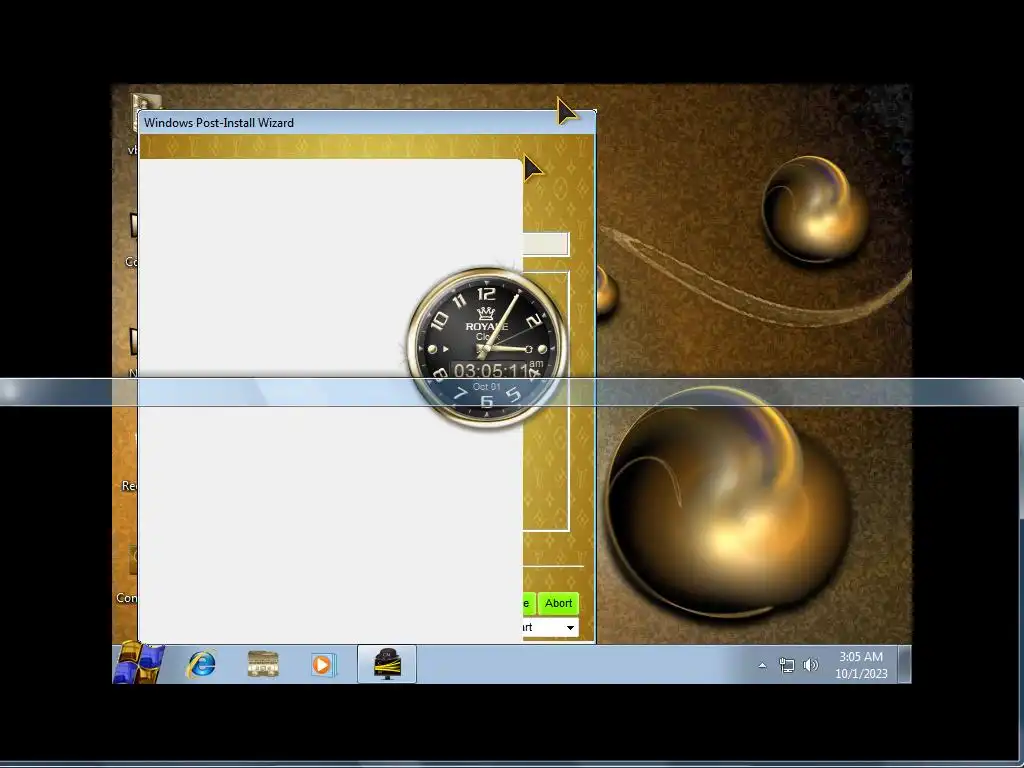The width and height of the screenshot is (1024, 768).
Task: Click the Windows Post-Install Wizard title bar
Action: pos(366,123)
